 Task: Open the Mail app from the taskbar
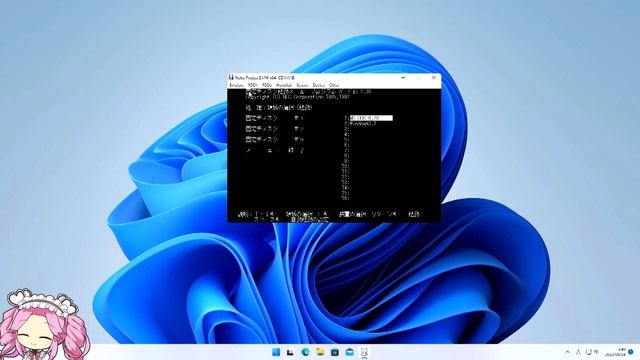point(349,352)
